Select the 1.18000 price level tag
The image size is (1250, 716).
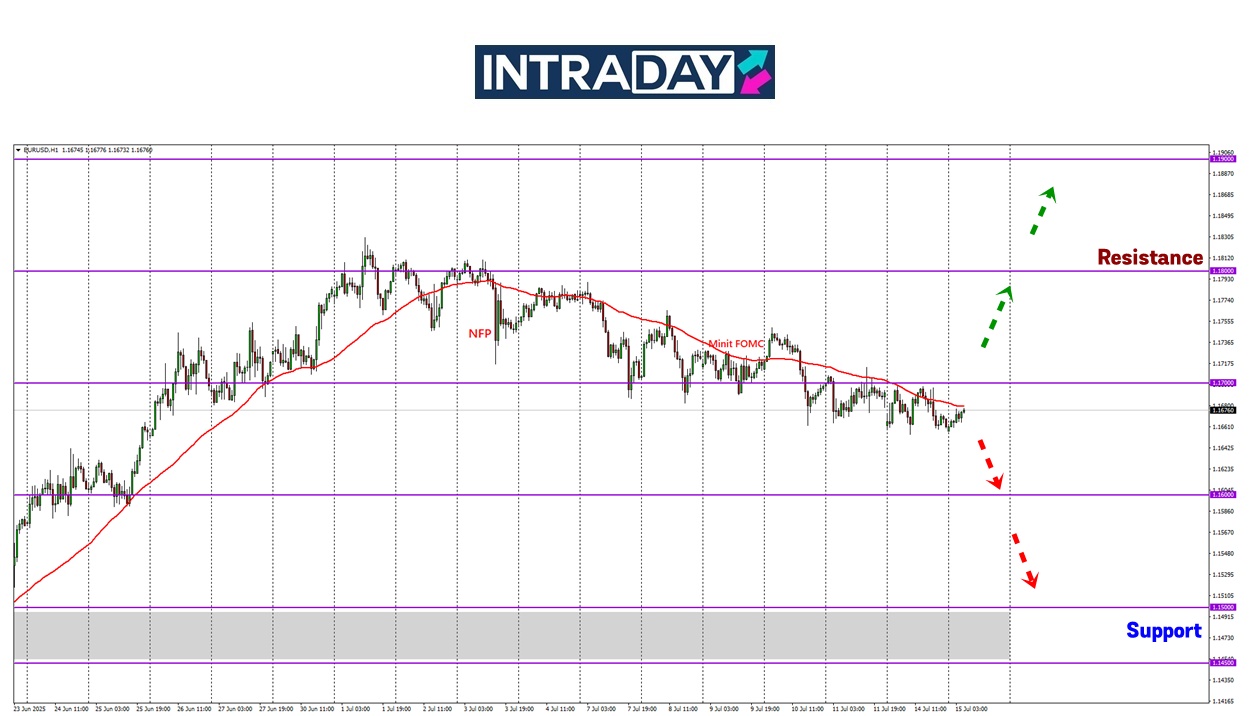pyautogui.click(x=1223, y=271)
